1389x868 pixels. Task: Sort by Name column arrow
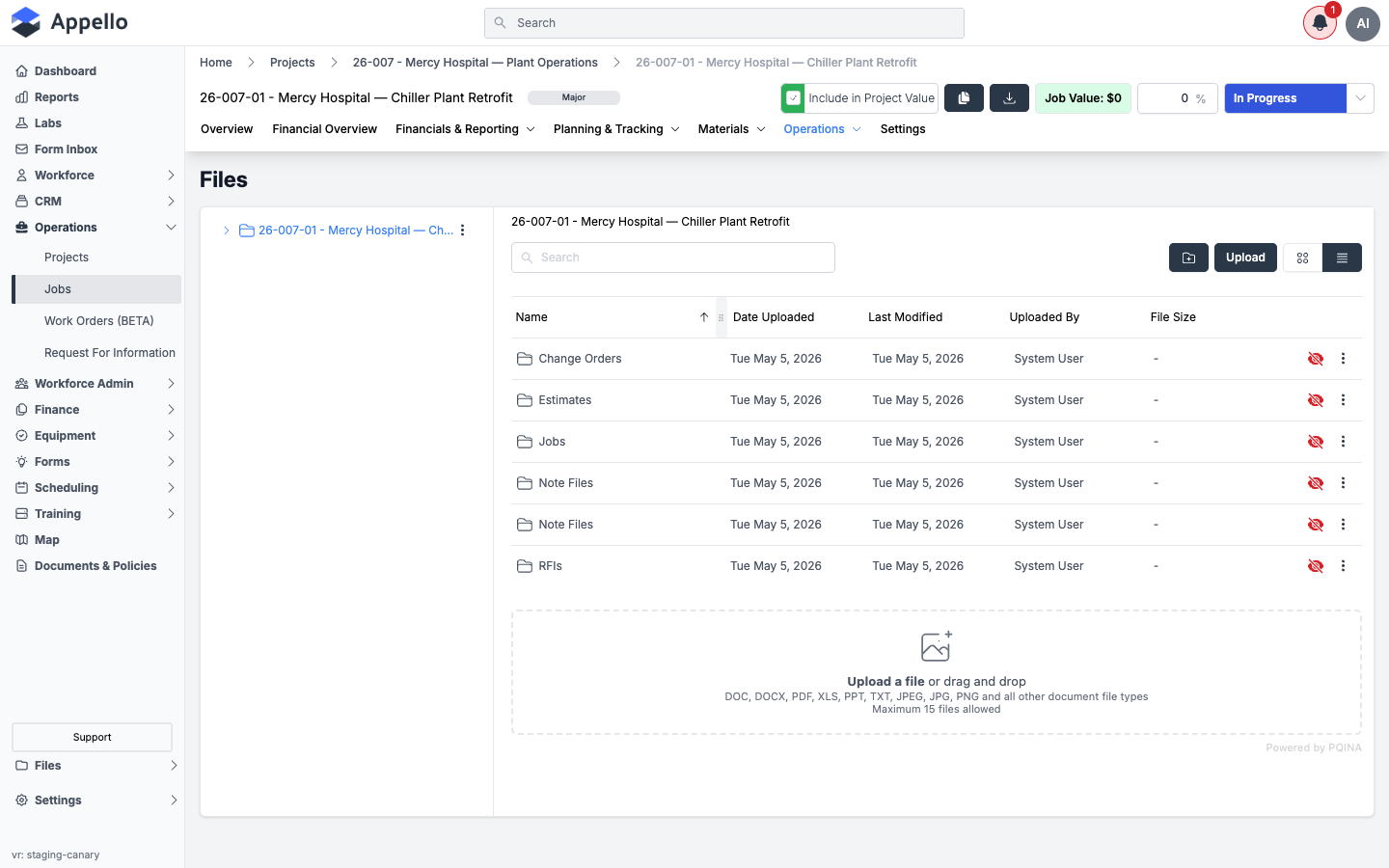pos(704,317)
